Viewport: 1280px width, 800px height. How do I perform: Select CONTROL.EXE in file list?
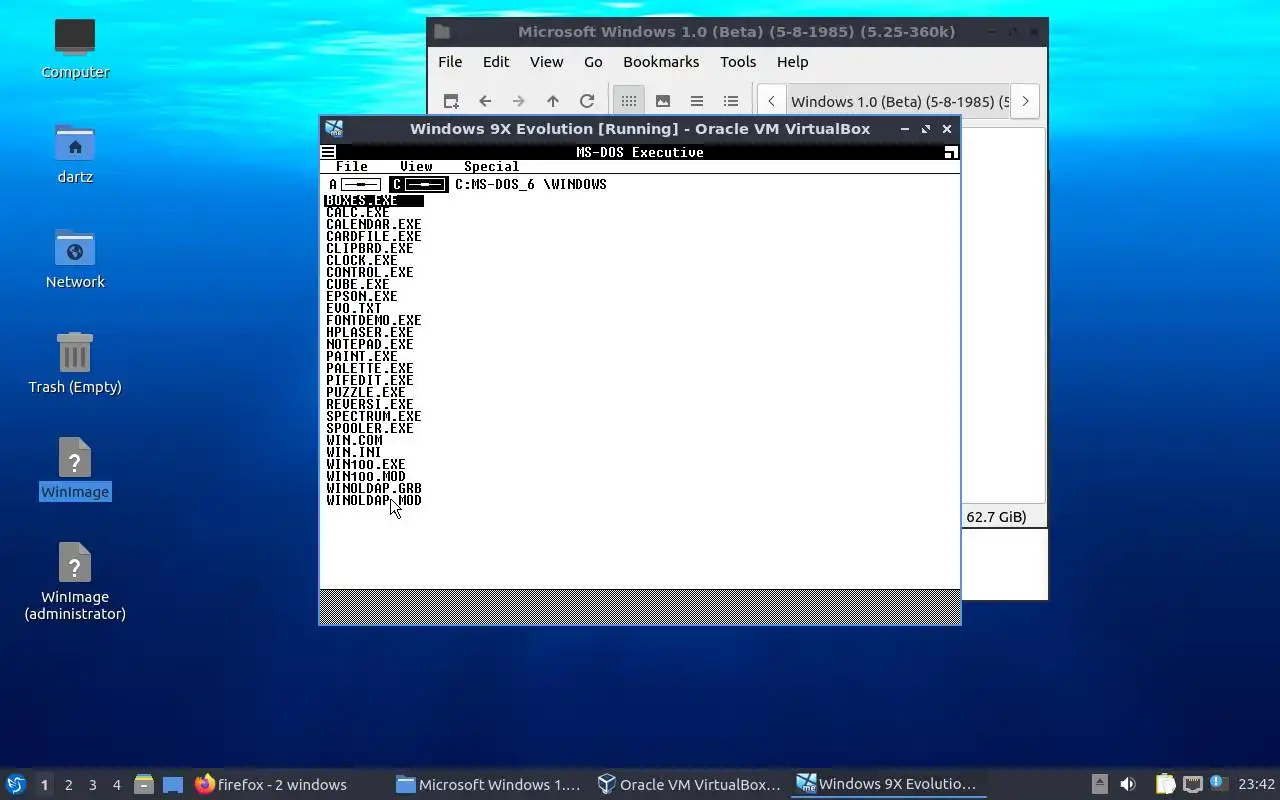coord(369,272)
